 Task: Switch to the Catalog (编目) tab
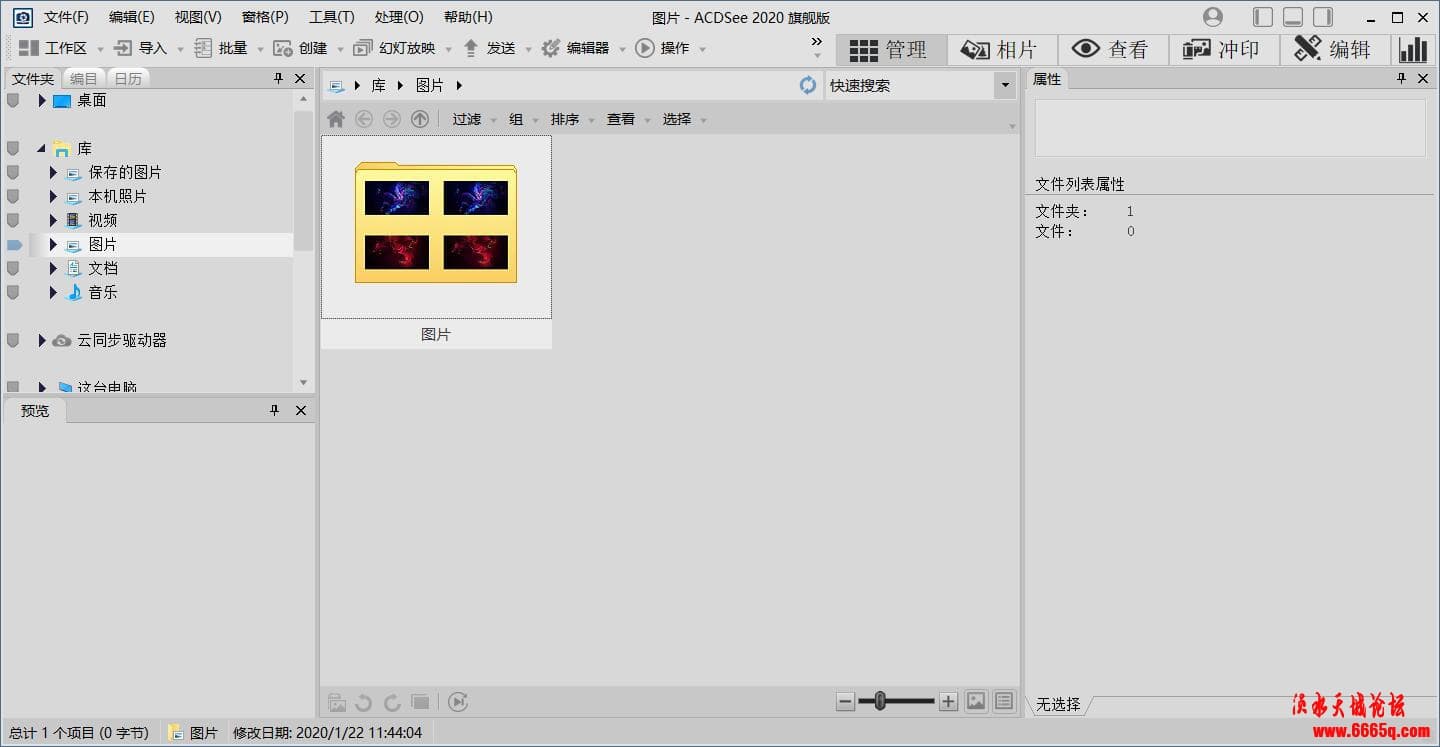[x=84, y=79]
